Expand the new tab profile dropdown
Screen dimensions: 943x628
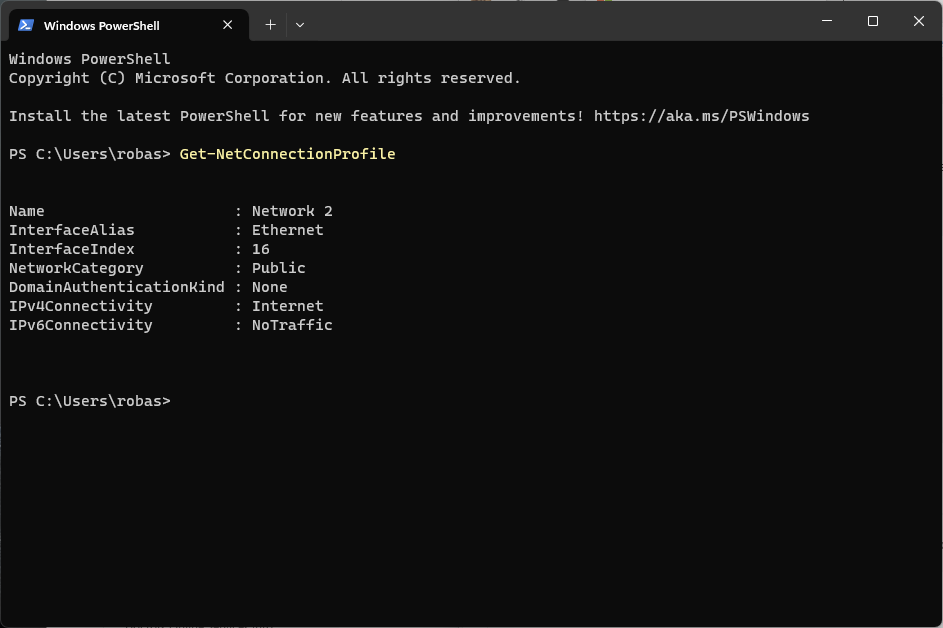[299, 25]
